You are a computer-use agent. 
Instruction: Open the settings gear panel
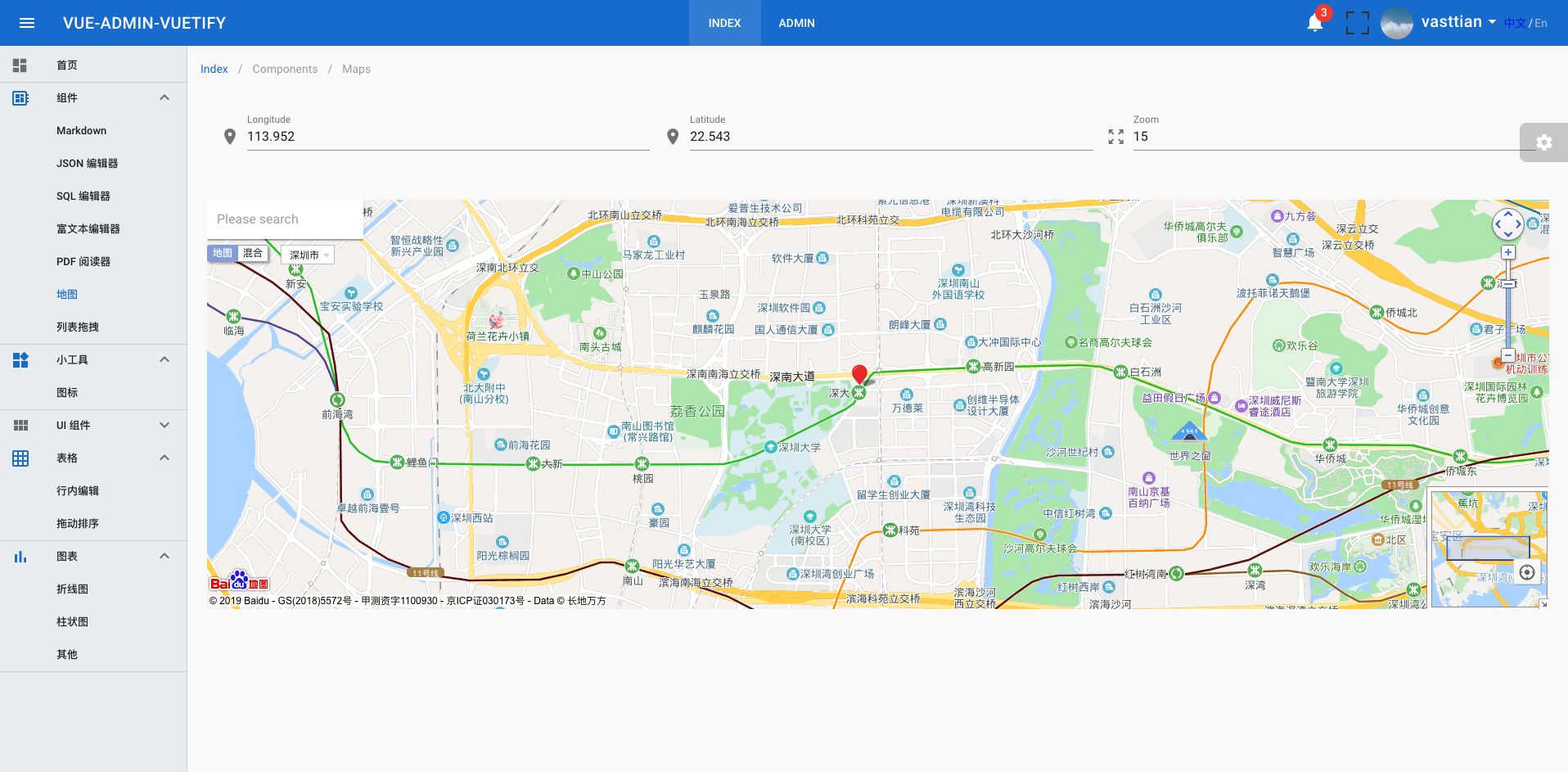click(x=1543, y=142)
